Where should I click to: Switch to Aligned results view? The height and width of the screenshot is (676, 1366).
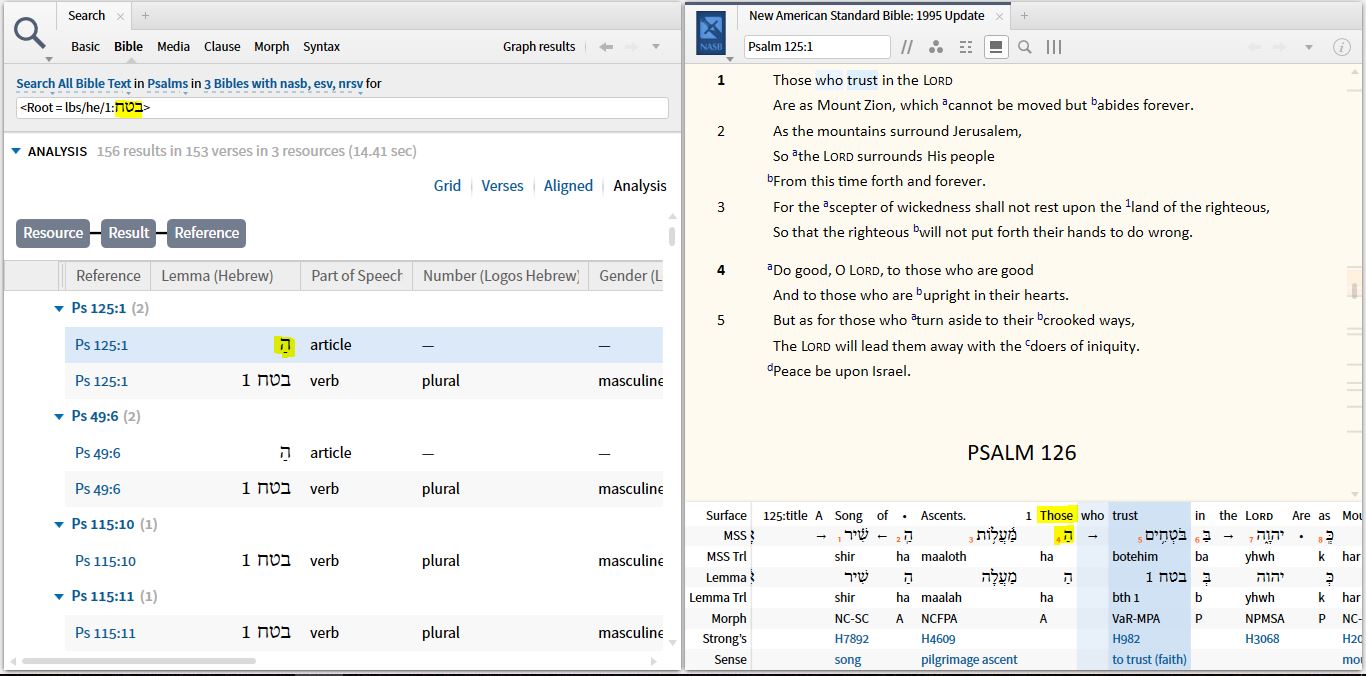(x=568, y=185)
